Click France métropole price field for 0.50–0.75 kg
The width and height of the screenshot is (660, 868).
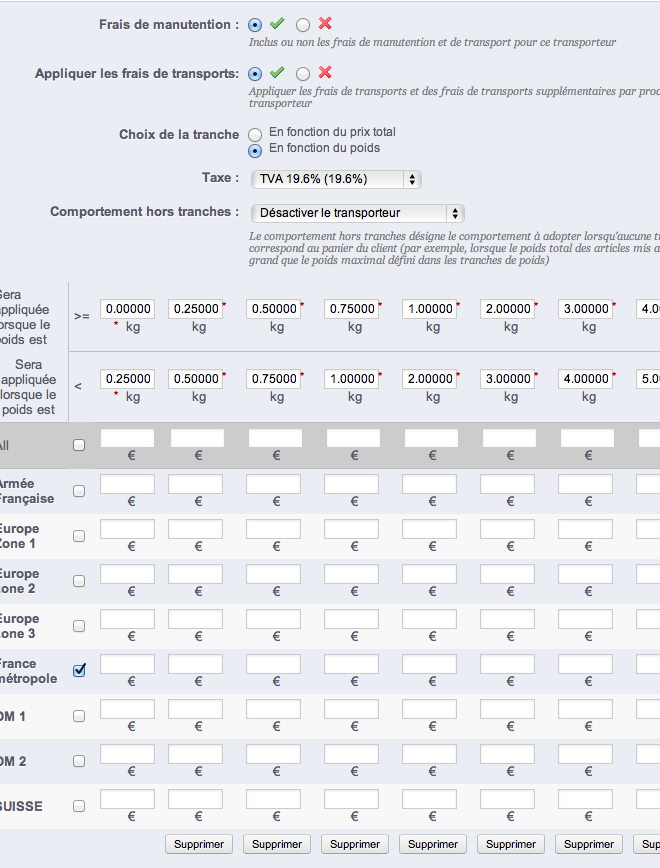tap(274, 664)
